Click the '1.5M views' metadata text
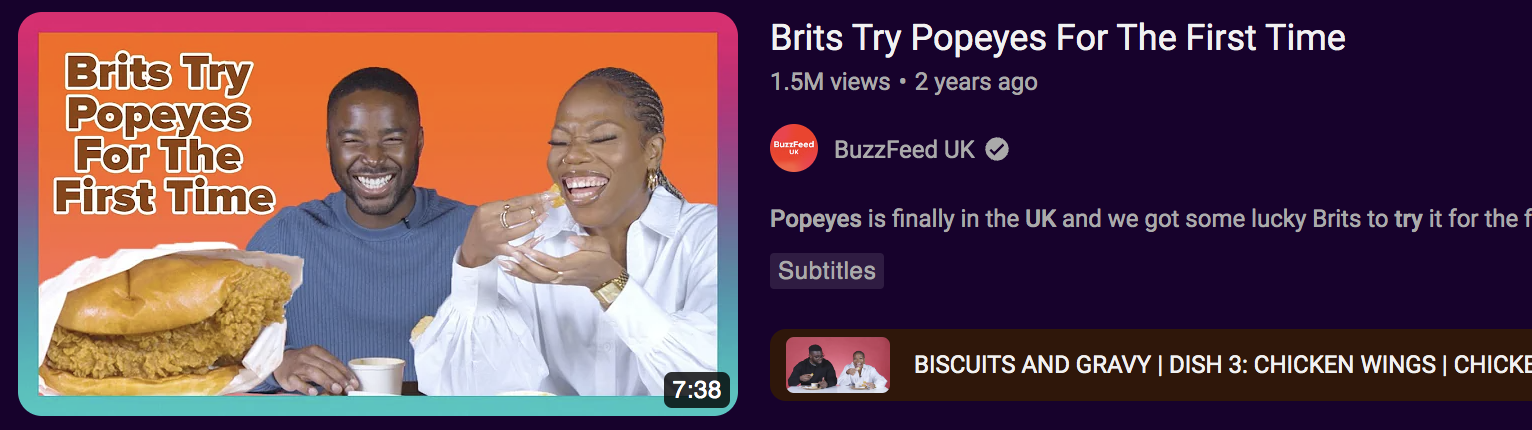The width and height of the screenshot is (1532, 430). pos(830,82)
